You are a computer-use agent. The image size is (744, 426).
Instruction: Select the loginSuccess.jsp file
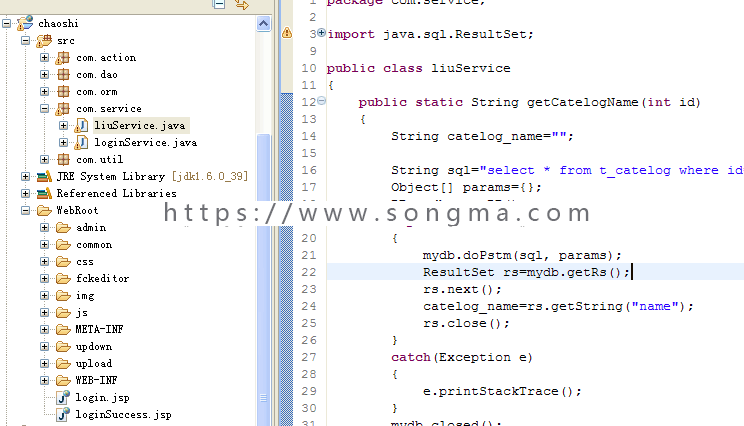pos(123,415)
